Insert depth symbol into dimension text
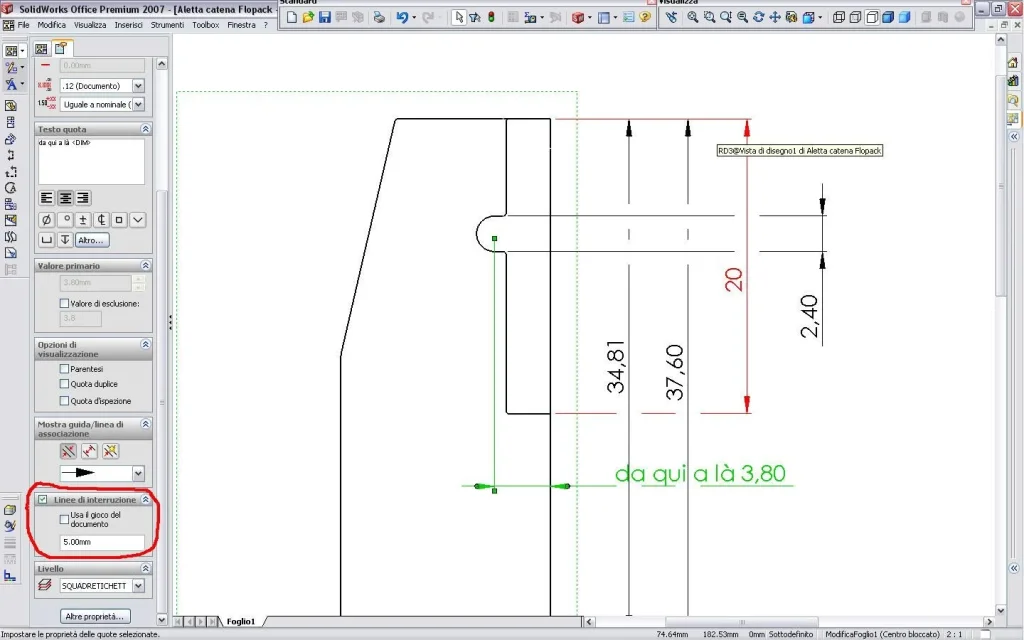This screenshot has height=640, width=1024. click(65, 240)
